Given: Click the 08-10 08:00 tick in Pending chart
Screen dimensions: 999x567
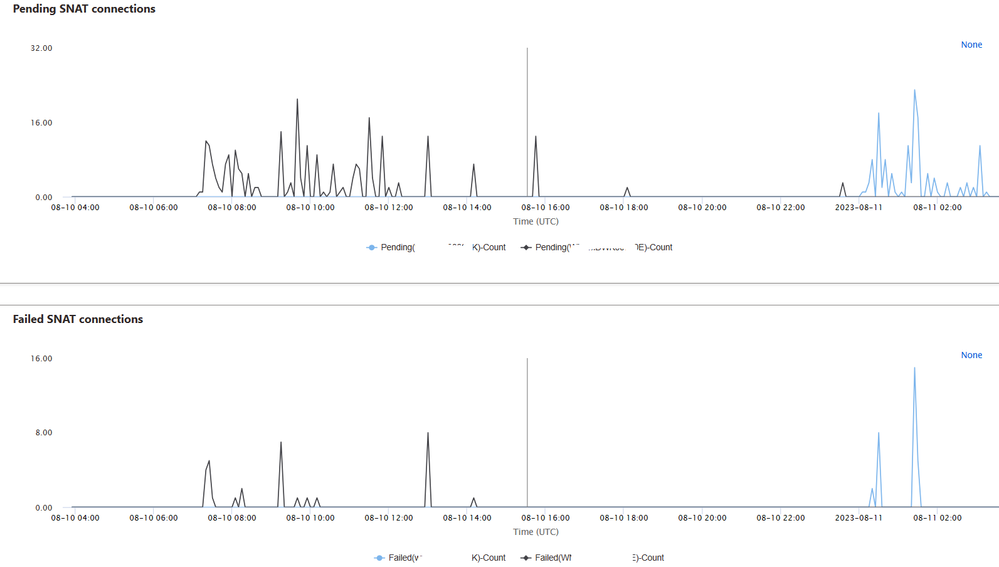Looking at the screenshot, I should [232, 207].
